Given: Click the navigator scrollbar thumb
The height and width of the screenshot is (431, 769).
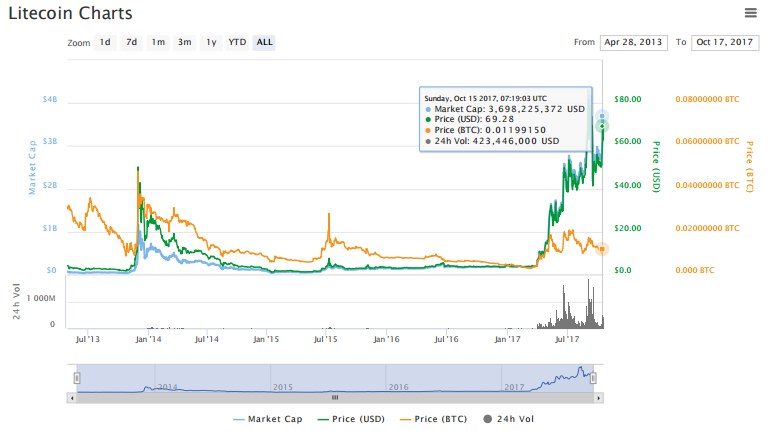Looking at the screenshot, I should (x=335, y=398).
